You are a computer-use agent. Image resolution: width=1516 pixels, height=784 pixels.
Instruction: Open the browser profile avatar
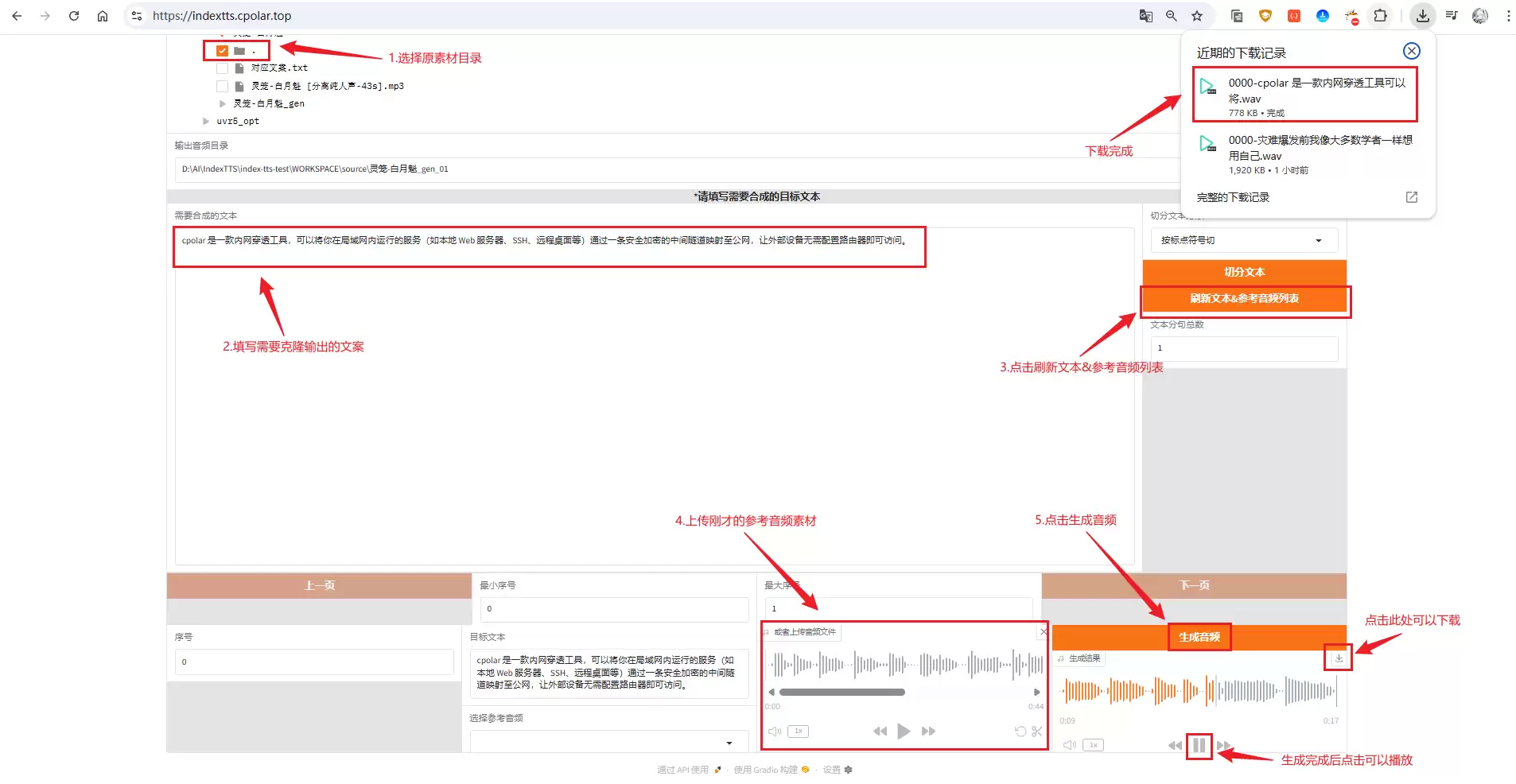(1480, 16)
